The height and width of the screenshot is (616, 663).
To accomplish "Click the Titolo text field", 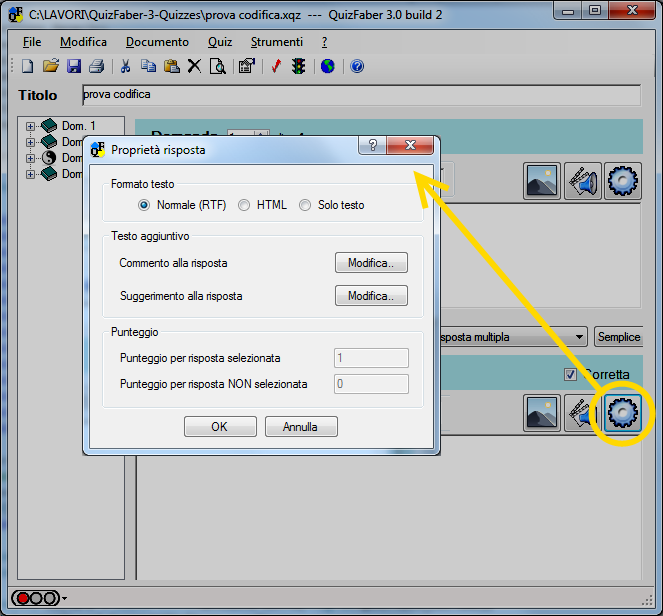I will 360,95.
